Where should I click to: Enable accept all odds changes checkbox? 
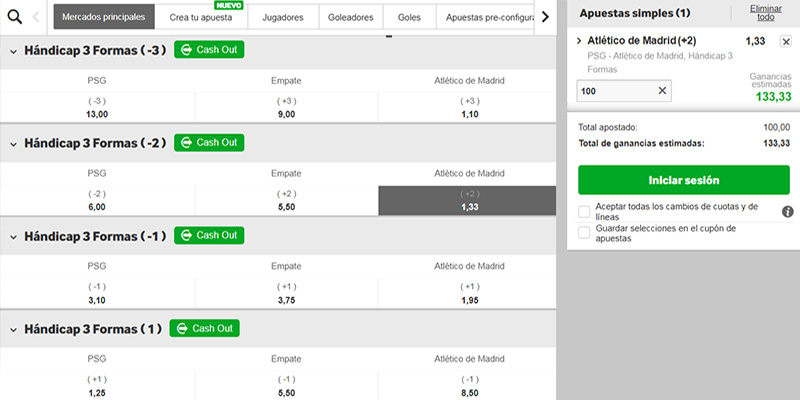coord(584,211)
